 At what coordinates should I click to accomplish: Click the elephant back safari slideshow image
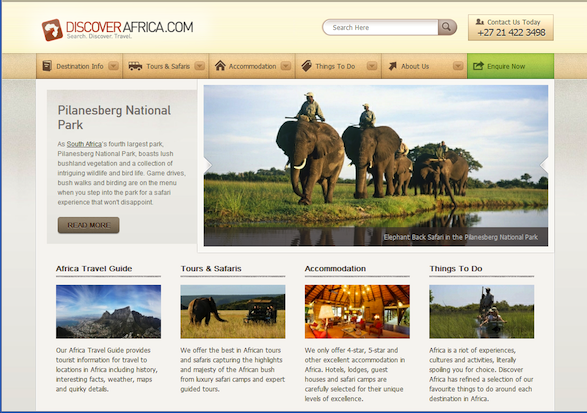click(x=376, y=165)
